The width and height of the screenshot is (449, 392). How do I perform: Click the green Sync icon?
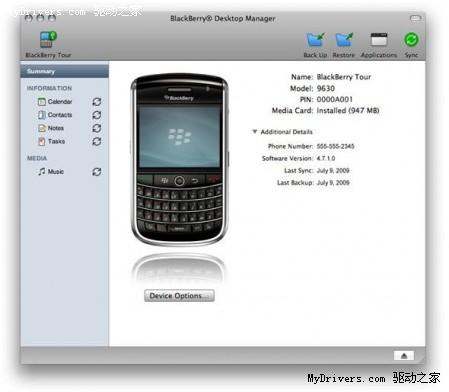(411, 40)
